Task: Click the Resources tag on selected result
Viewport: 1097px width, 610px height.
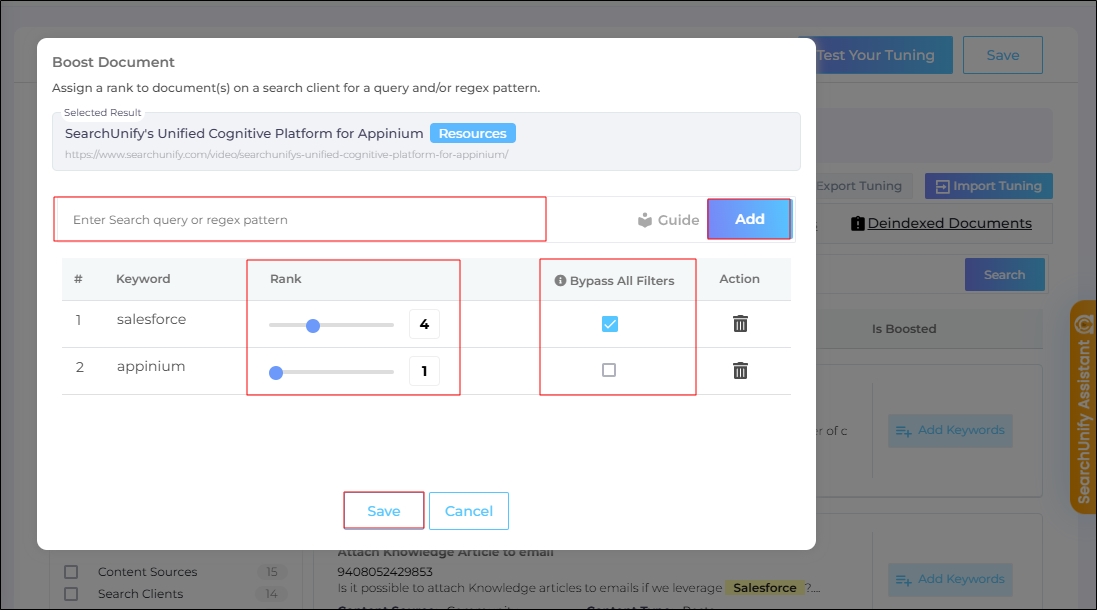Action: coord(473,133)
